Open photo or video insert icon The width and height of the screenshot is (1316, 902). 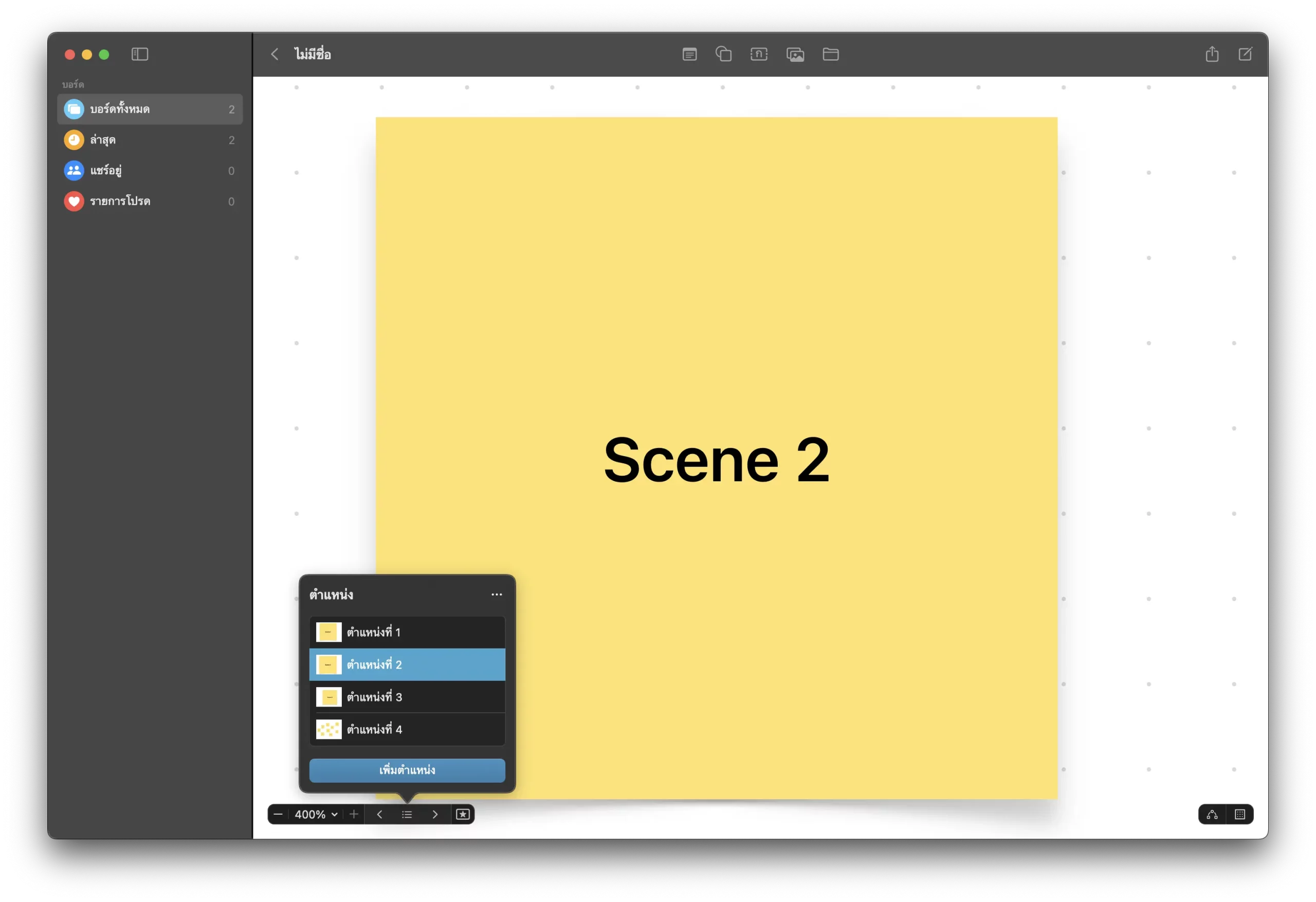tap(795, 55)
